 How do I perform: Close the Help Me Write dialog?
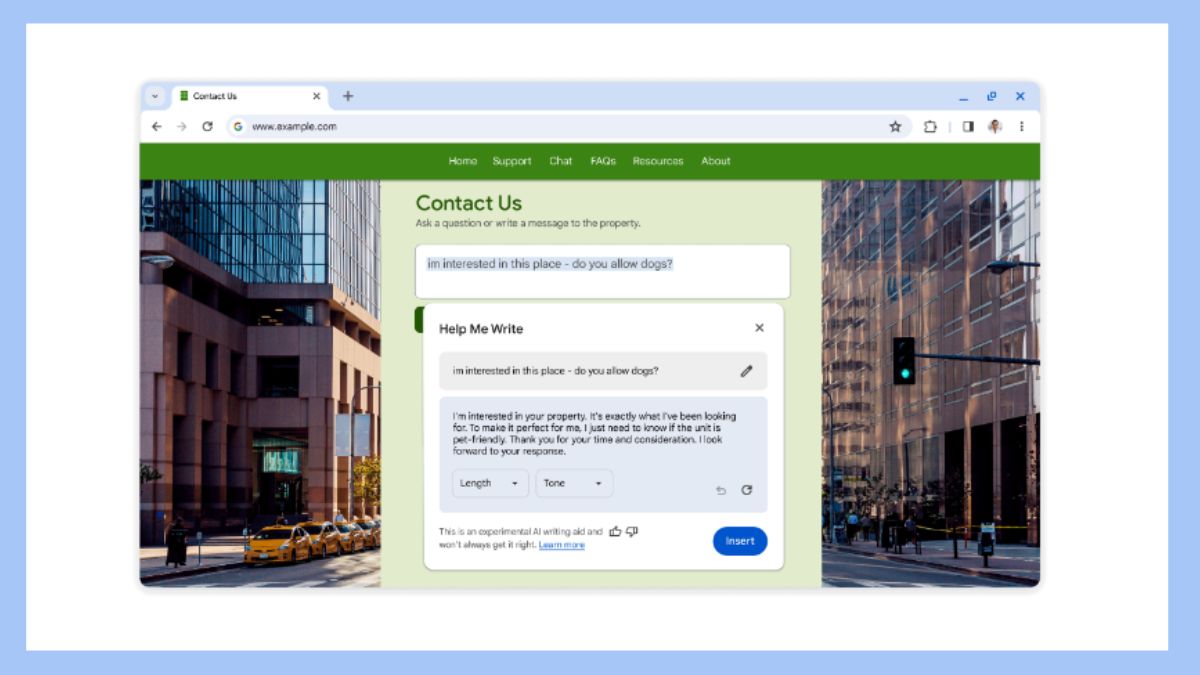(759, 328)
